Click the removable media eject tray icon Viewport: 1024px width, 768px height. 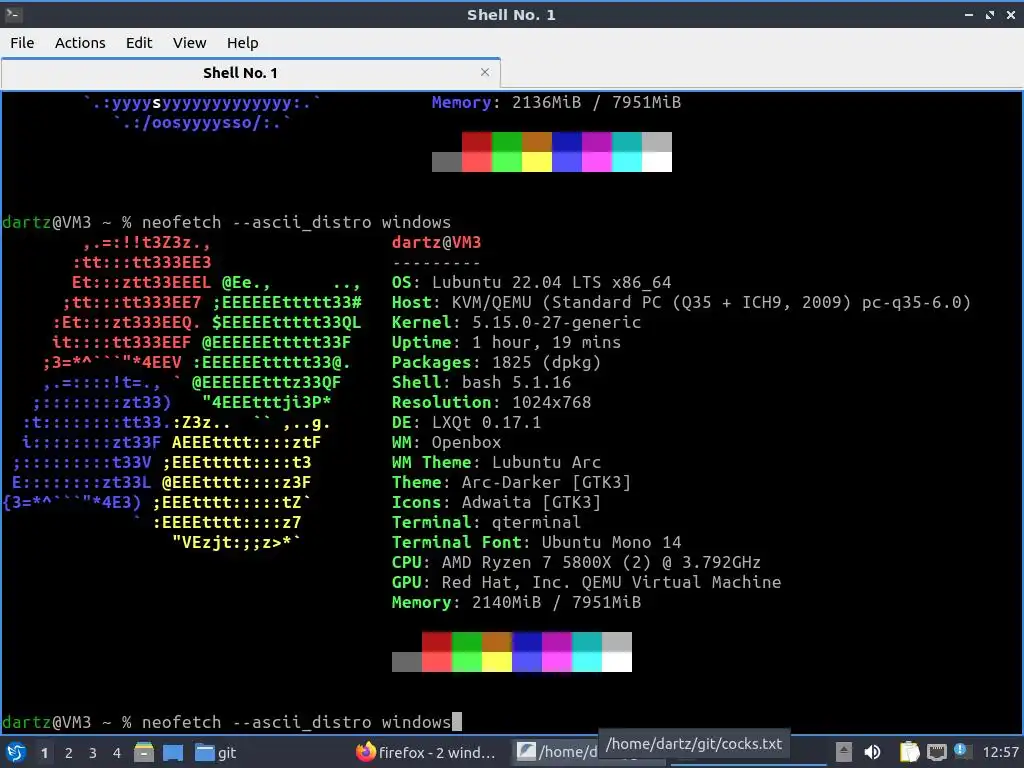coord(844,752)
